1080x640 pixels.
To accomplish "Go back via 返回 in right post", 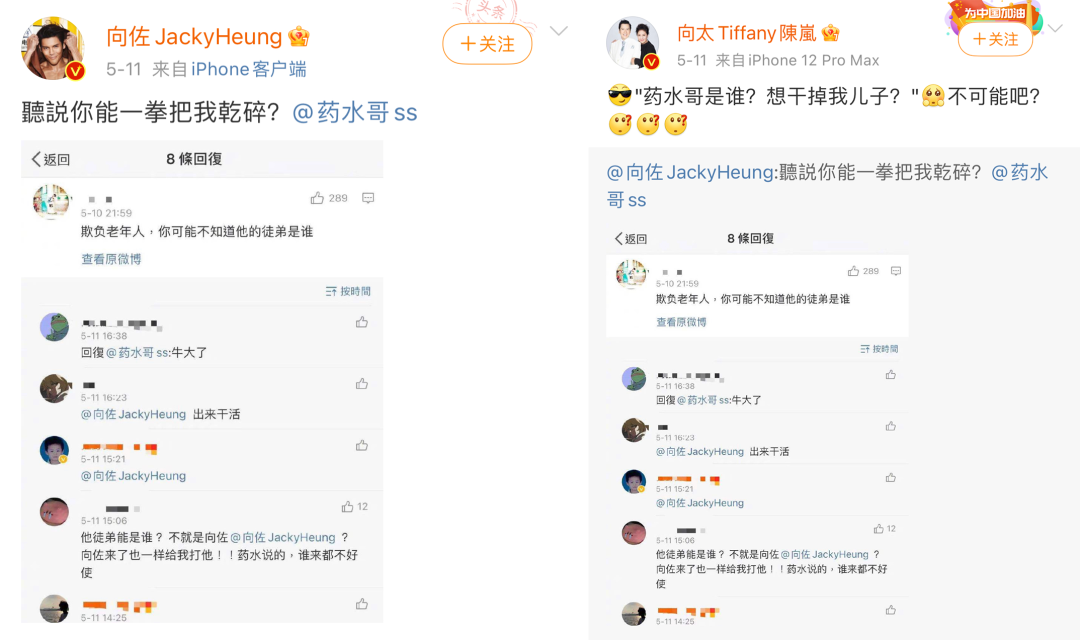I will point(631,239).
